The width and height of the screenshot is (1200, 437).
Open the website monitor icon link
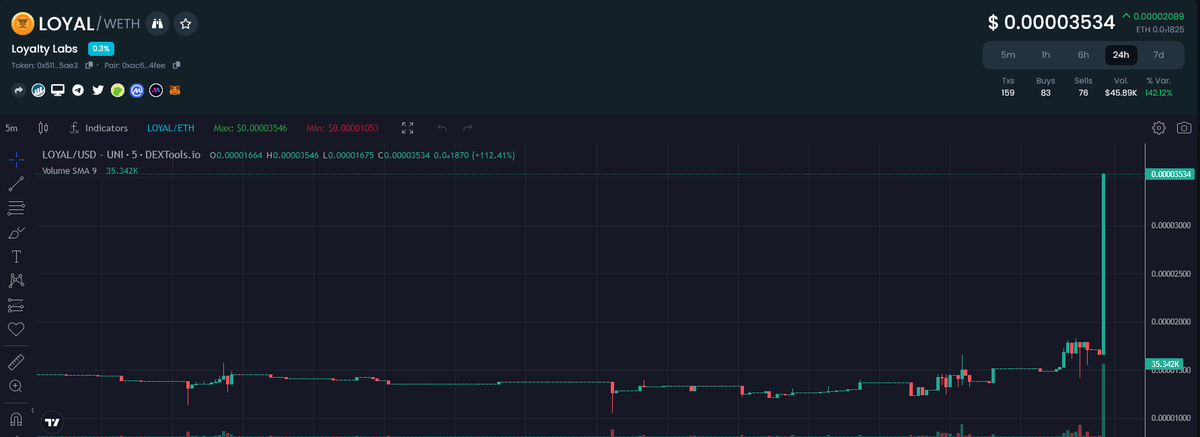point(58,90)
